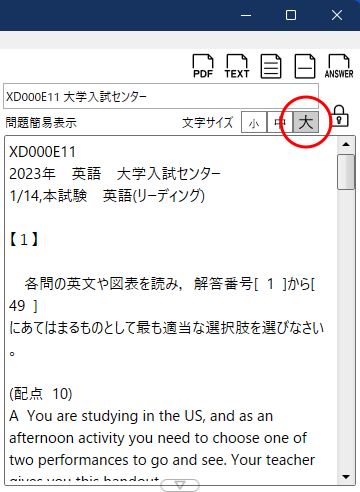Expand panel with bottom down-triangle handle

(x=180, y=485)
